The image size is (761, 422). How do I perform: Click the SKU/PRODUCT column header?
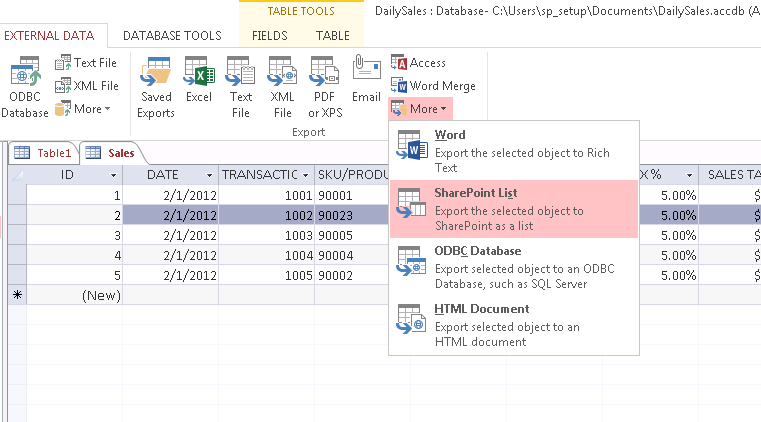pyautogui.click(x=353, y=175)
